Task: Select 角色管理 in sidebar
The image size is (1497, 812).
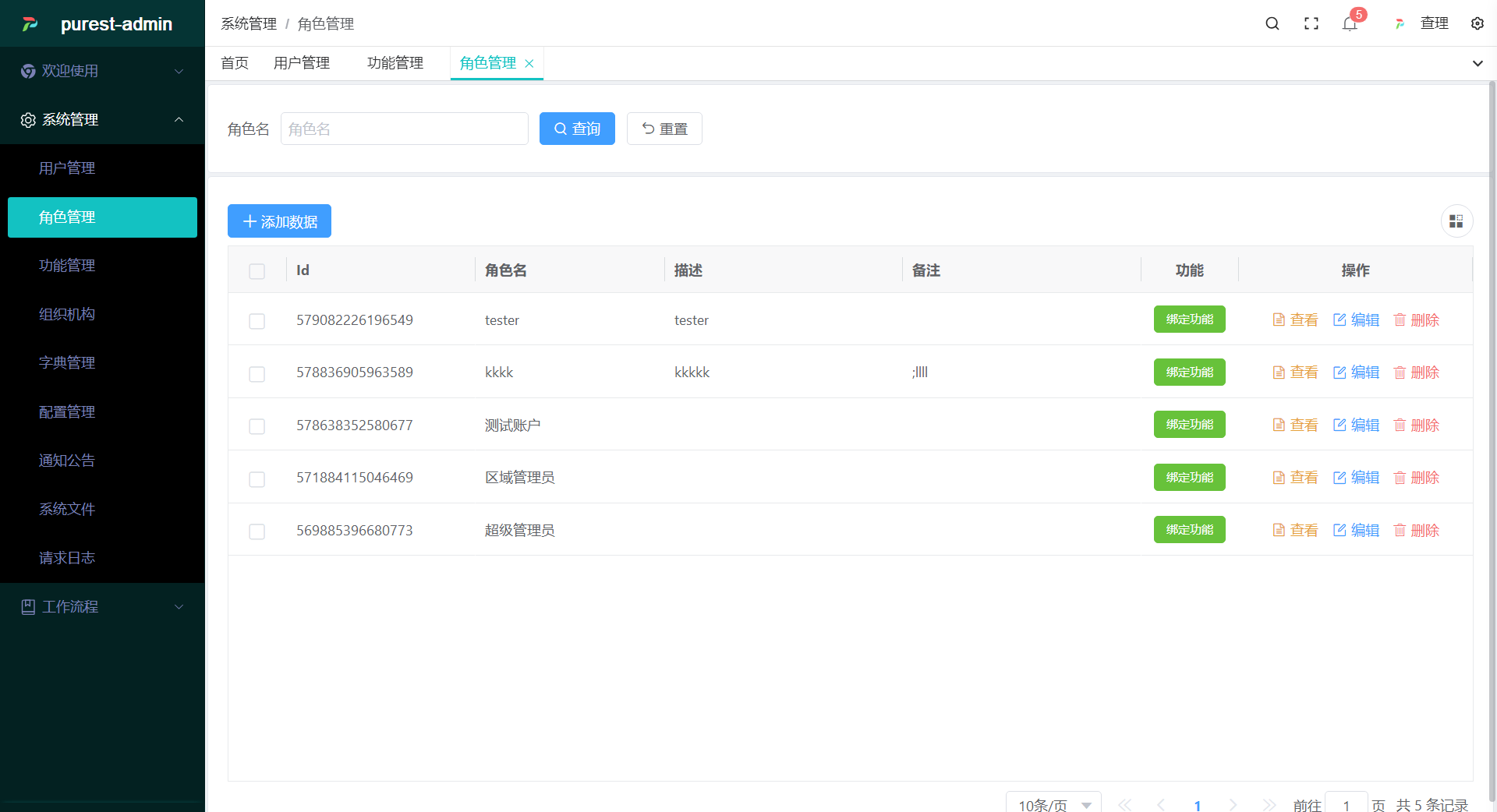Action: (102, 217)
